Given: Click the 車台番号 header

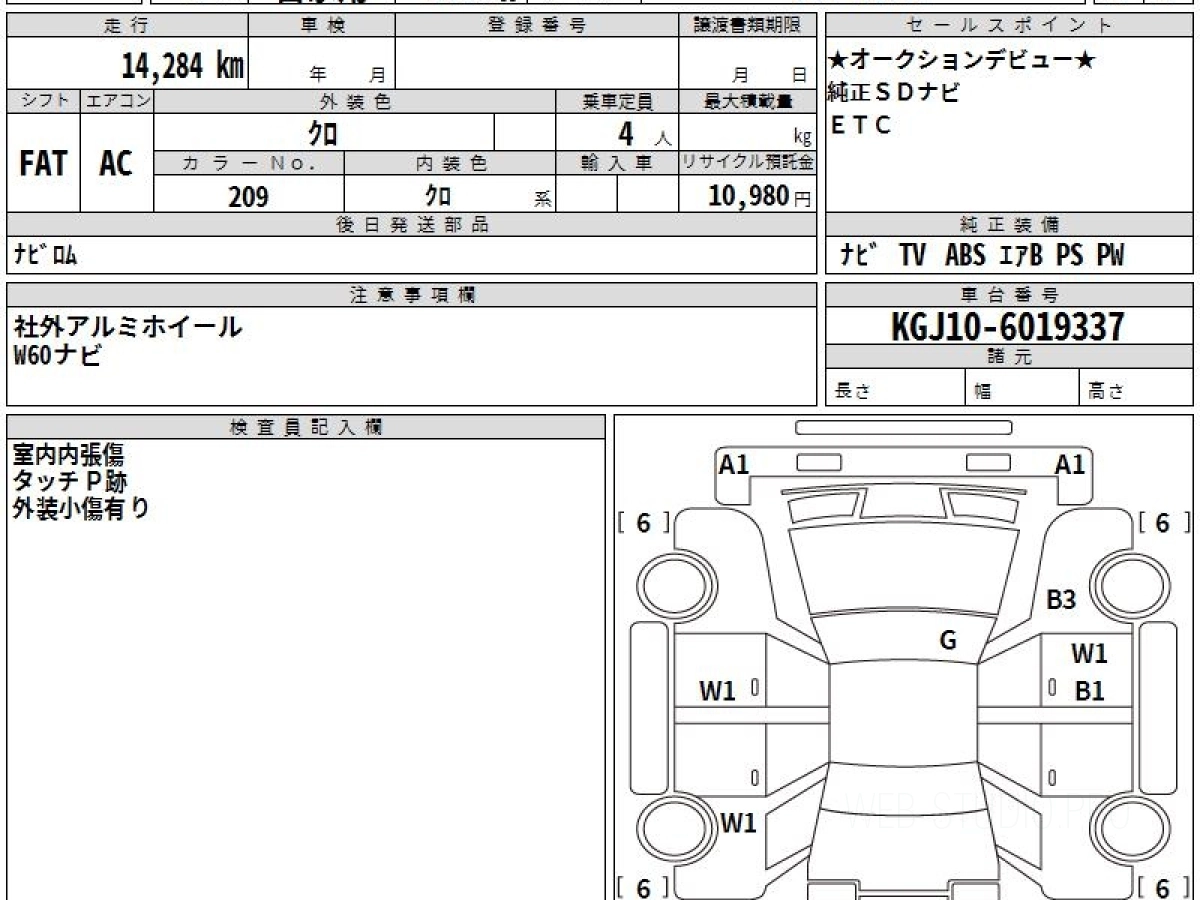Looking at the screenshot, I should [x=1009, y=295].
